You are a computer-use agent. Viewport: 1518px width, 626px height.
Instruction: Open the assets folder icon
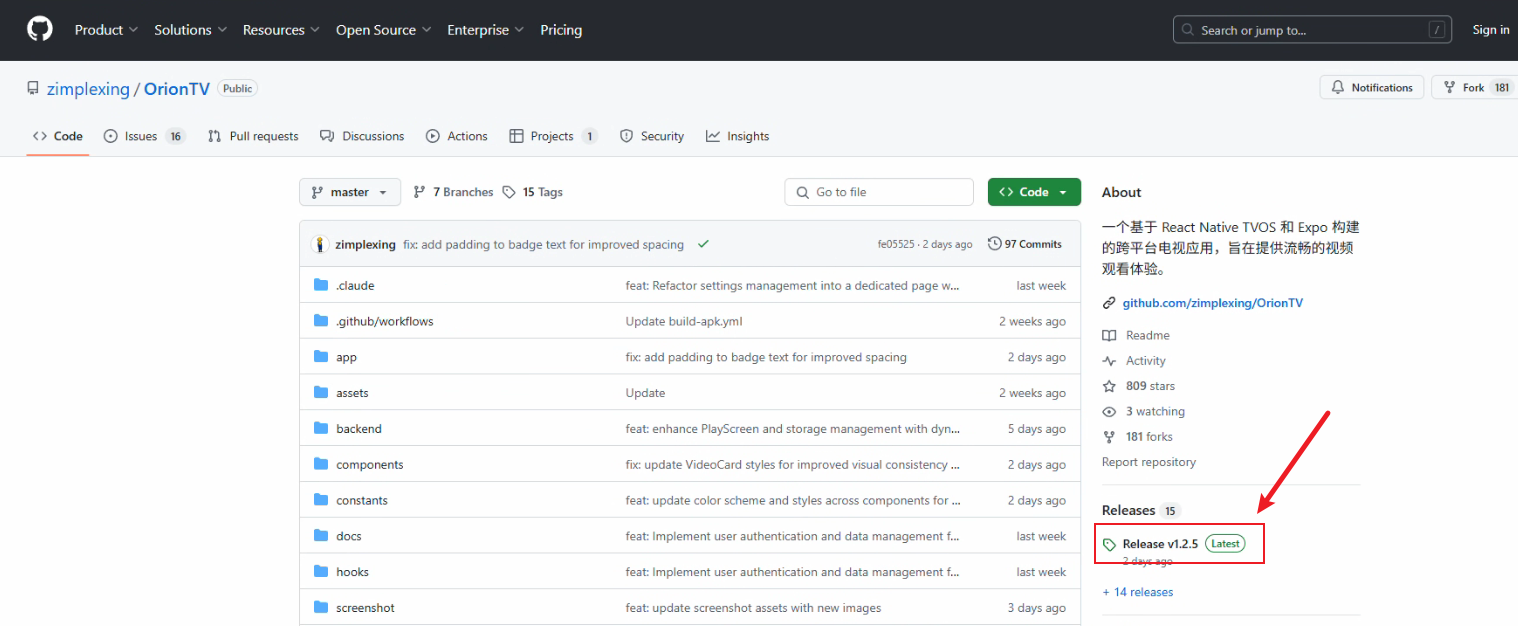pos(321,393)
